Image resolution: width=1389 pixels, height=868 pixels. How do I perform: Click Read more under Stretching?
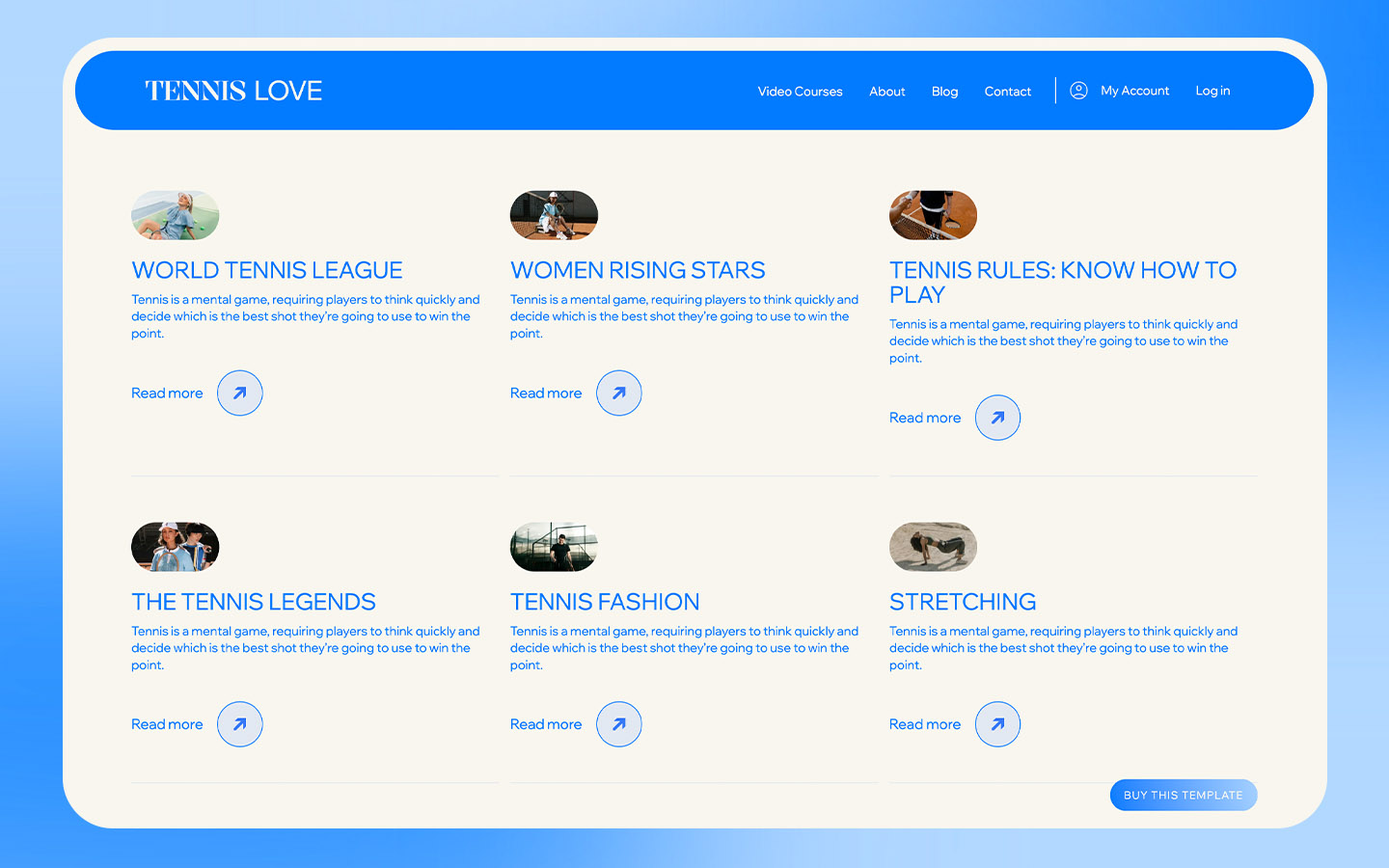pyautogui.click(x=924, y=724)
